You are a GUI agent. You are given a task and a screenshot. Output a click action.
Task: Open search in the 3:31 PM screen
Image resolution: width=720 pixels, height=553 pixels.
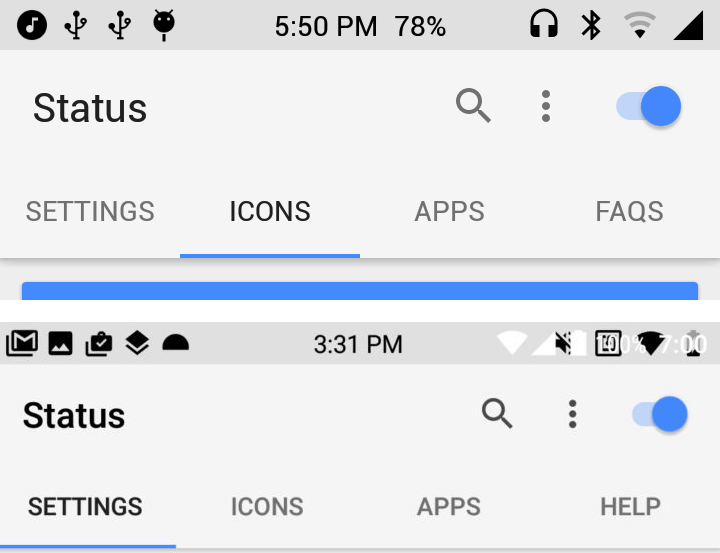click(497, 413)
